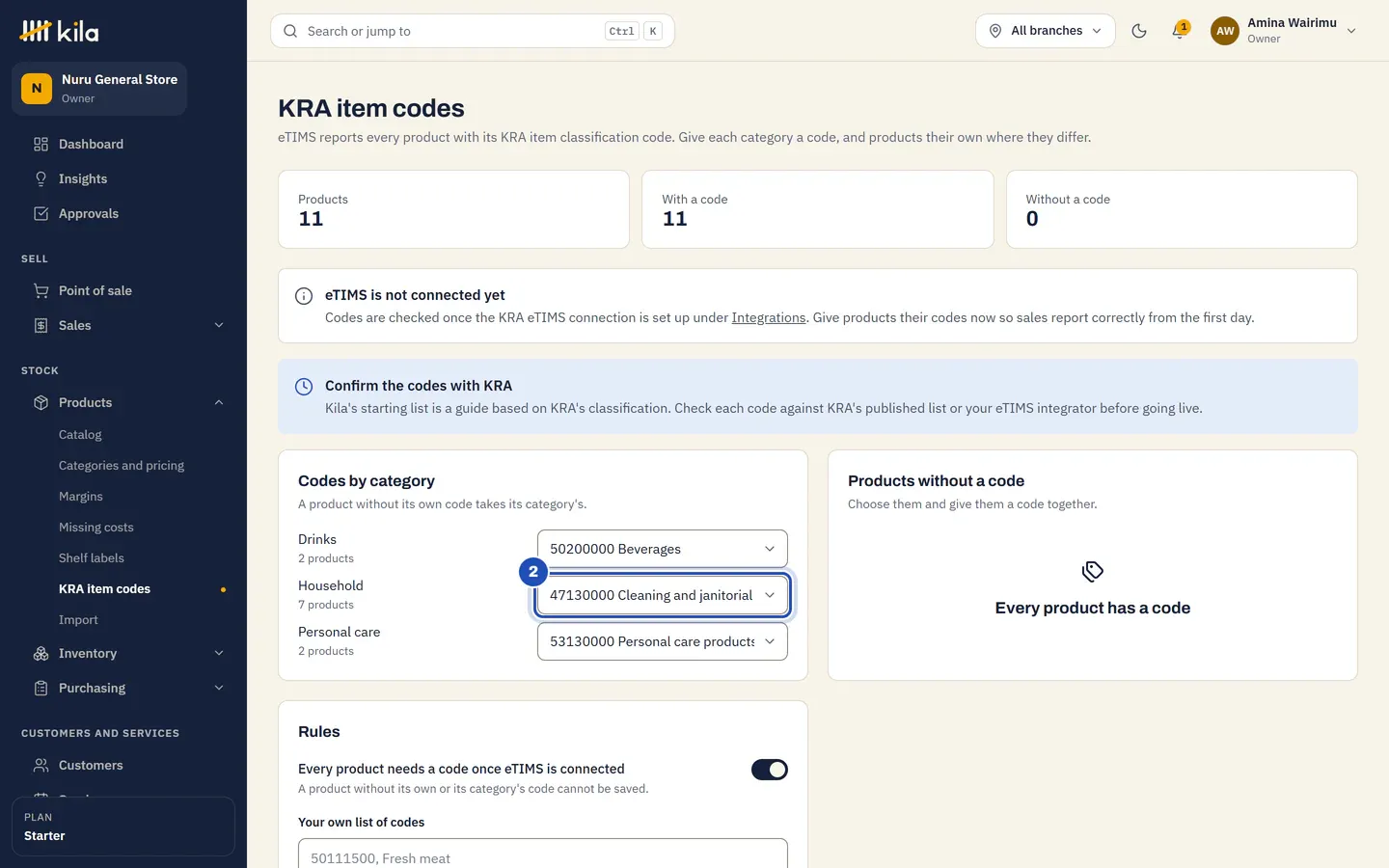Viewport: 1389px width, 868px height.
Task: Collapse the Products submenu chevron
Action: 219,402
